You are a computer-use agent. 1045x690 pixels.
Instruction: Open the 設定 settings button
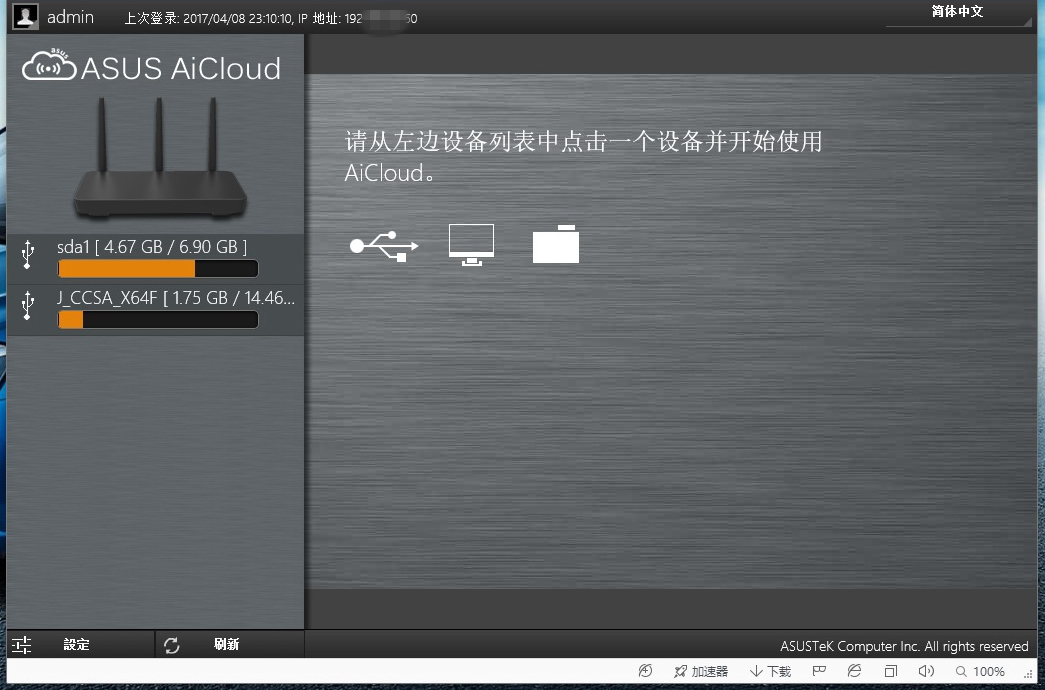[80, 645]
